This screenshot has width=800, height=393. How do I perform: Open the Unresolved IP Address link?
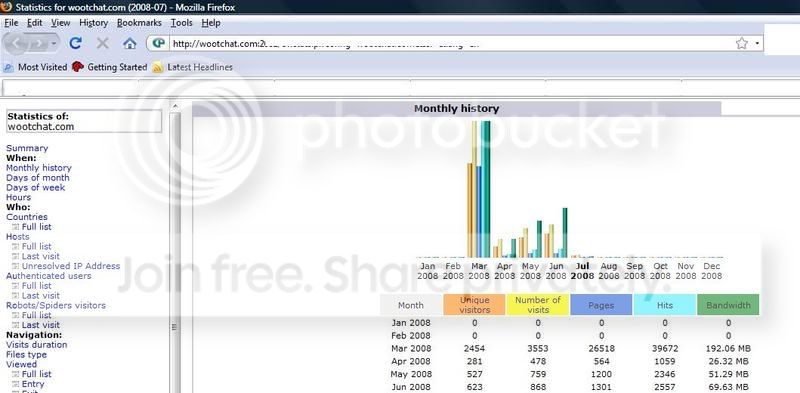[71, 266]
